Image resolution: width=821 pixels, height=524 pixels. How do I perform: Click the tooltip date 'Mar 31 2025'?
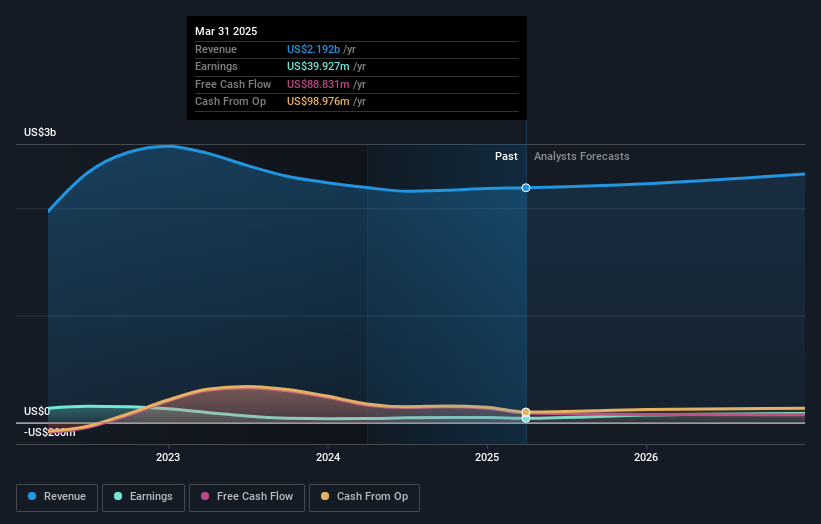226,31
